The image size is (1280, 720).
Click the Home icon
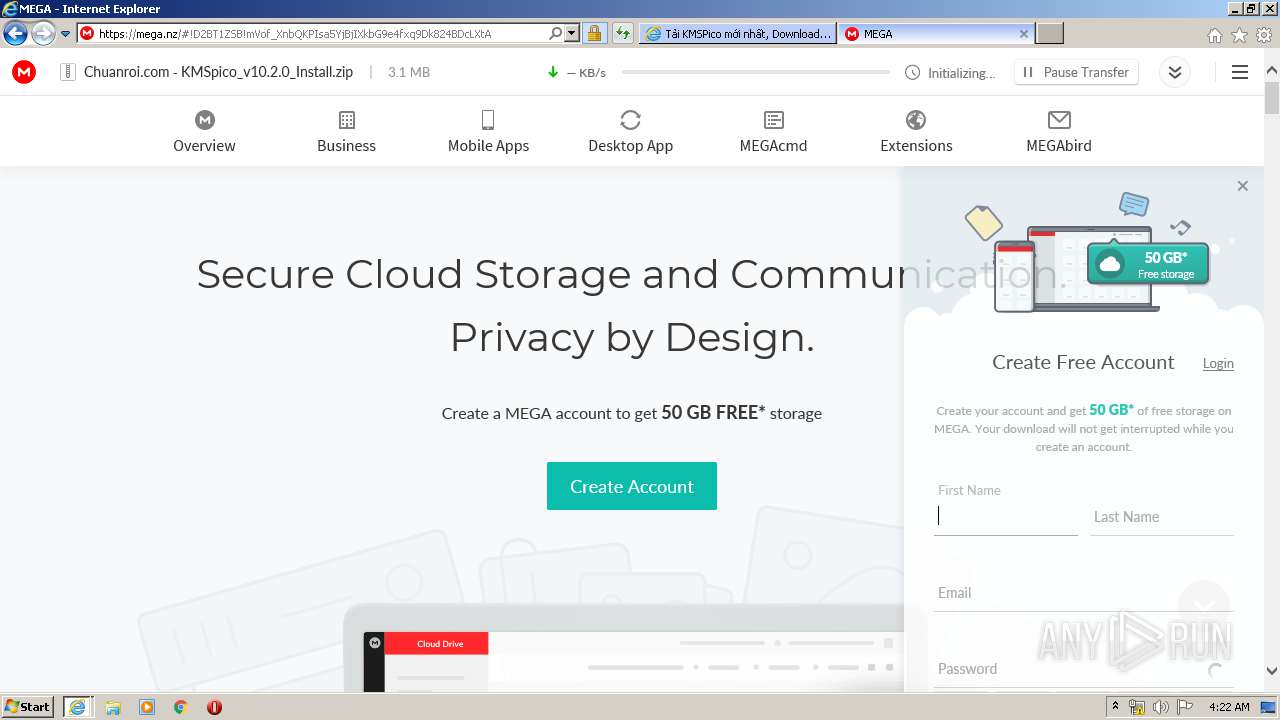coord(1214,35)
